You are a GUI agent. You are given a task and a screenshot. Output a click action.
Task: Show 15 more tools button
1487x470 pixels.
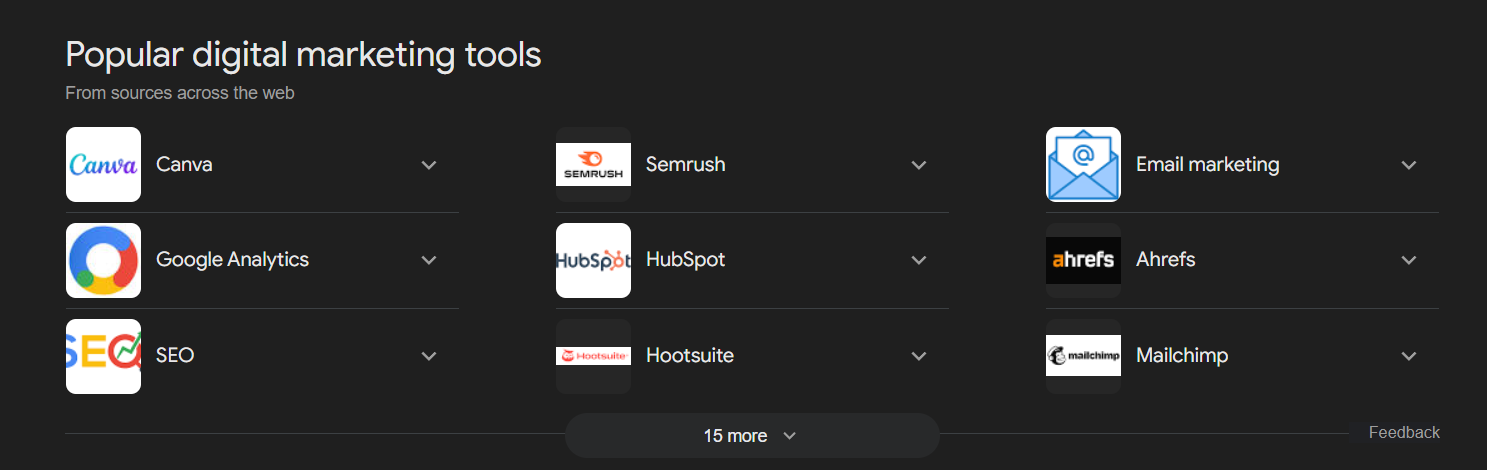[x=752, y=435]
